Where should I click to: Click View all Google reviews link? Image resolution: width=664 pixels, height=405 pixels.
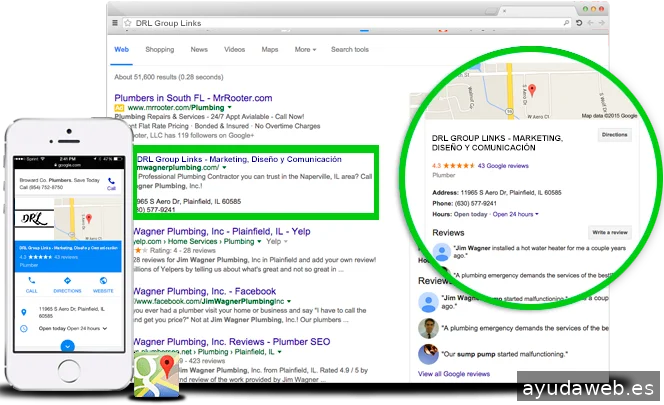click(455, 373)
